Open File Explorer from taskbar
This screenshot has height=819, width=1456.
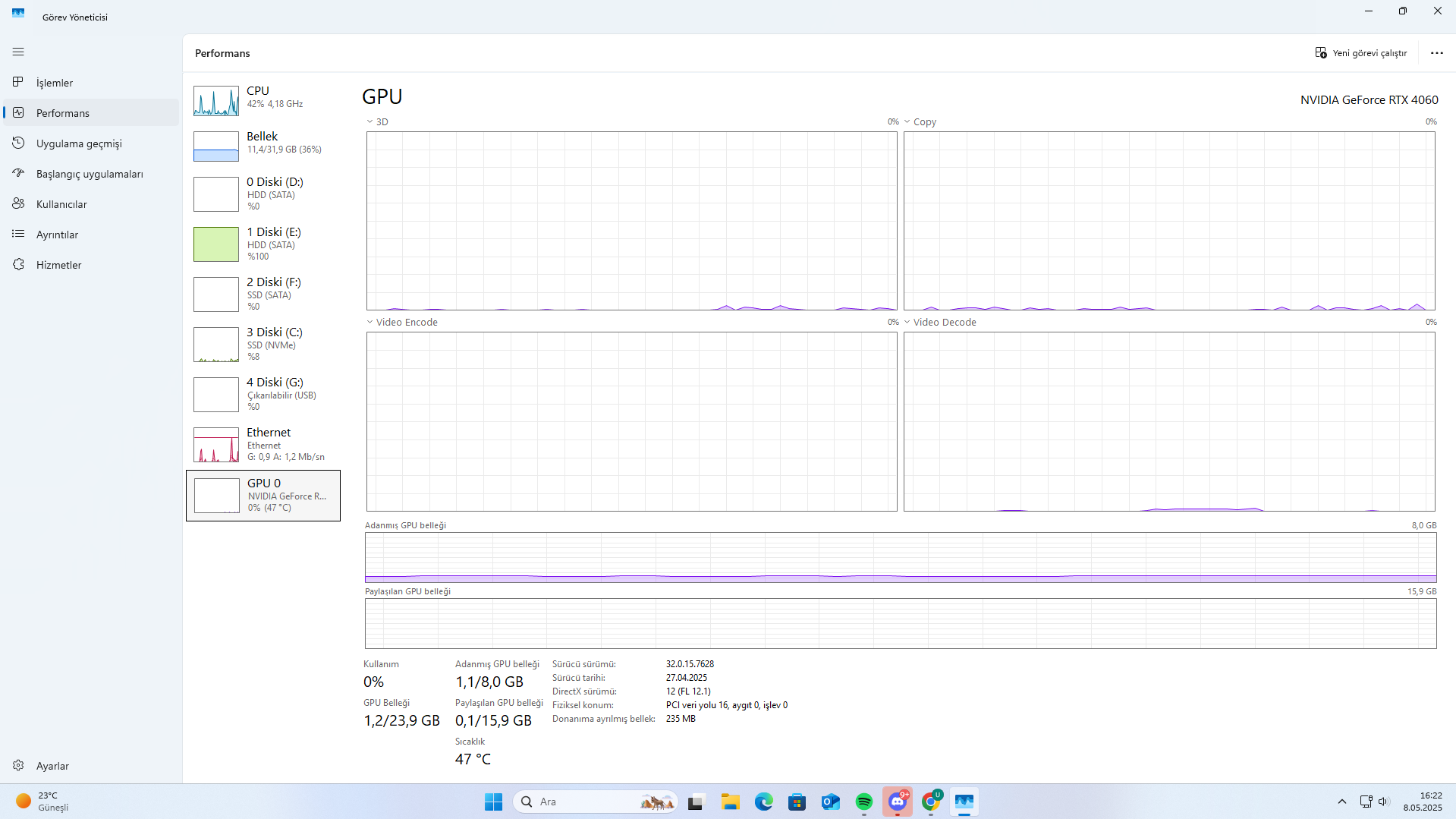point(730,802)
